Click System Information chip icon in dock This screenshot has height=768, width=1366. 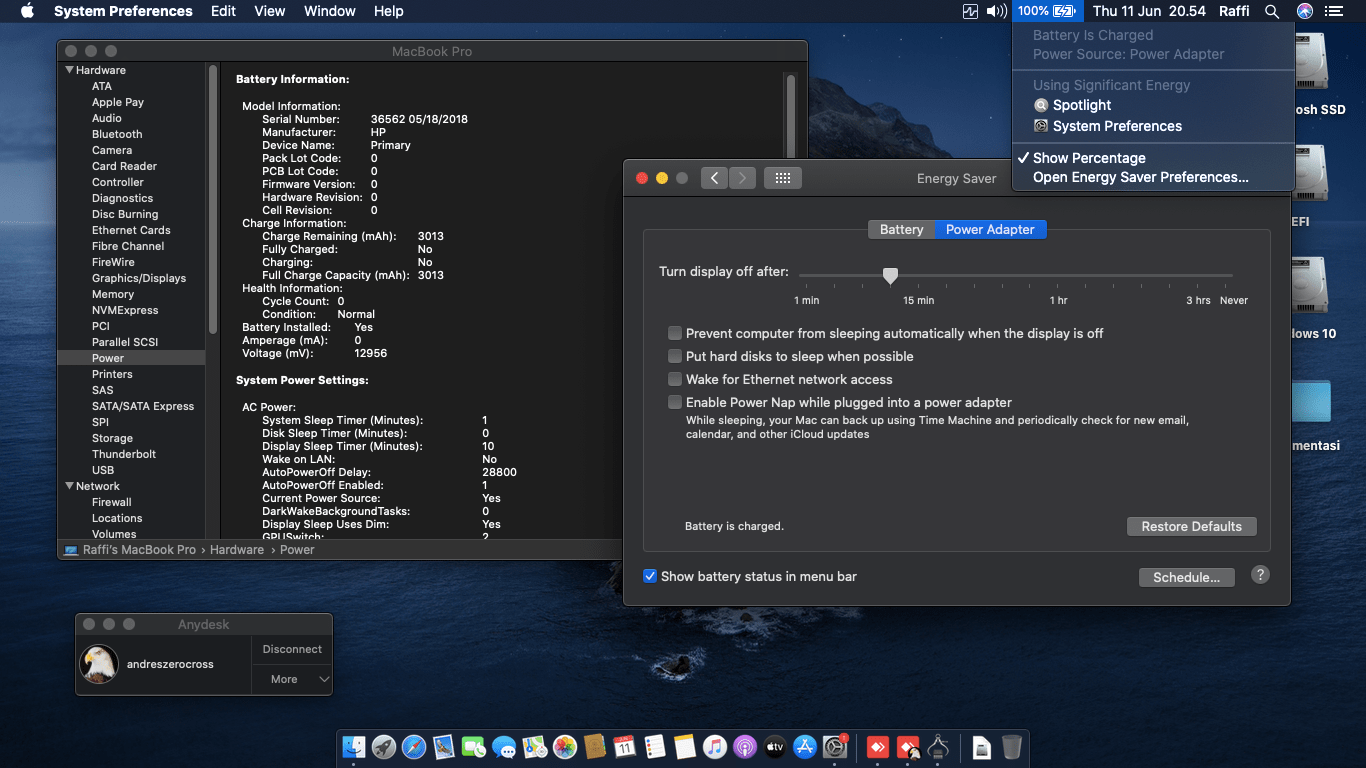[x=938, y=747]
